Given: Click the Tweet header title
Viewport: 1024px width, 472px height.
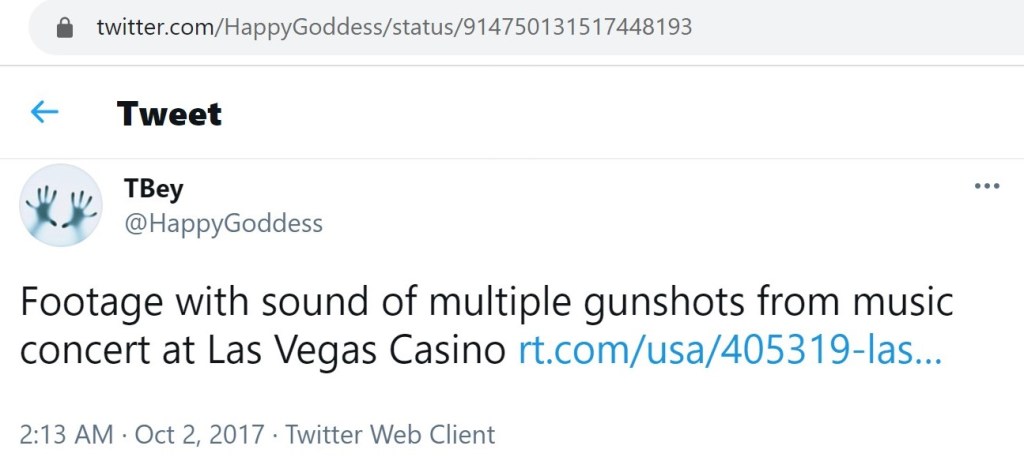Looking at the screenshot, I should coord(169,113).
